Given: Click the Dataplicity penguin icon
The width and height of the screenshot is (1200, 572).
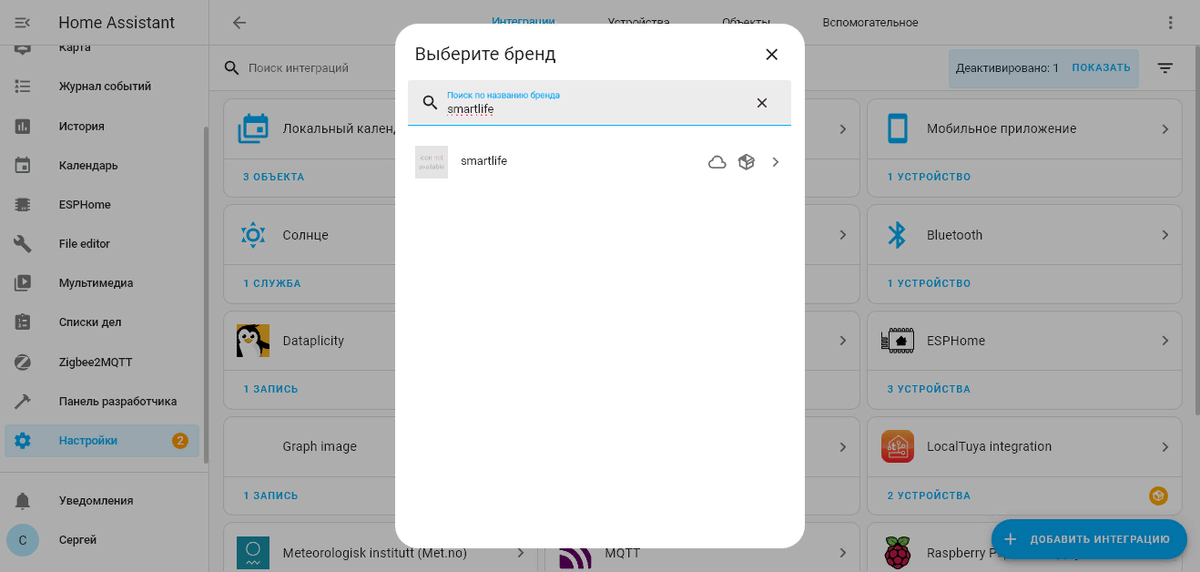Looking at the screenshot, I should pyautogui.click(x=253, y=341).
